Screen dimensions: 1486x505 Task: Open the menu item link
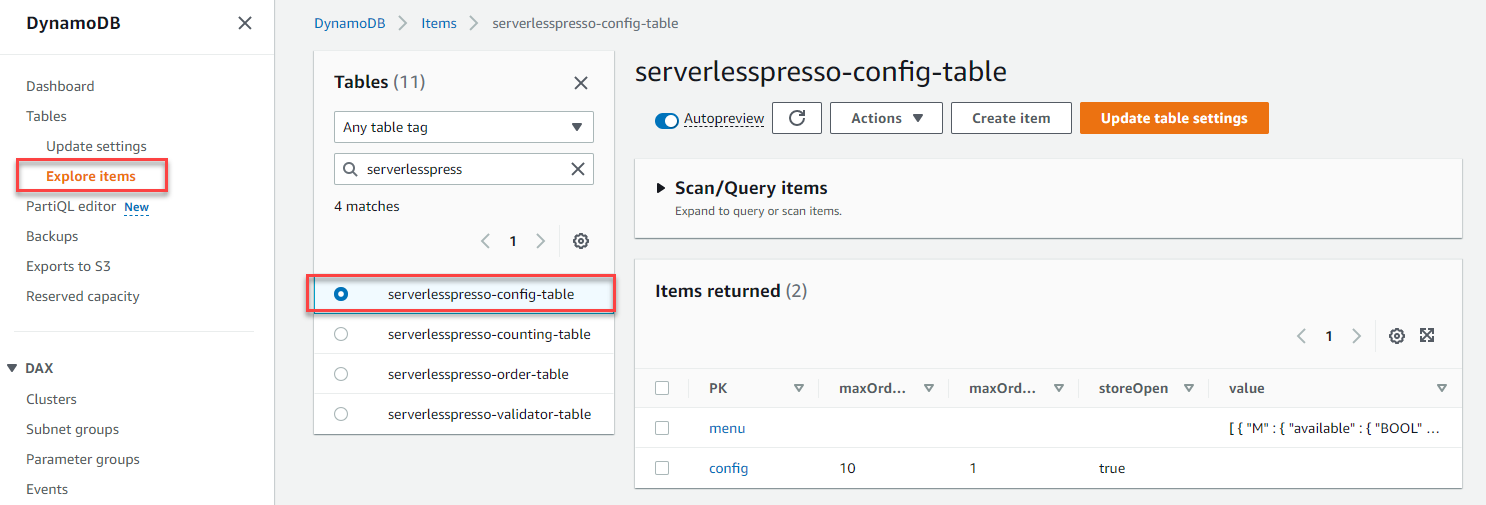pos(727,428)
